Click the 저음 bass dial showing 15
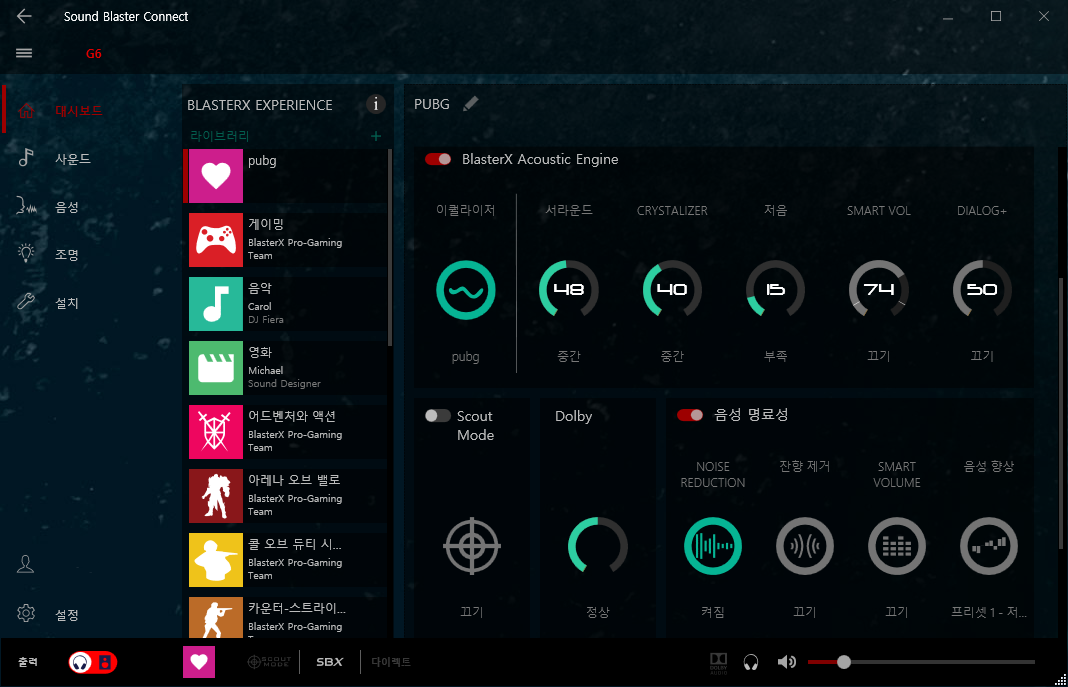 click(775, 290)
